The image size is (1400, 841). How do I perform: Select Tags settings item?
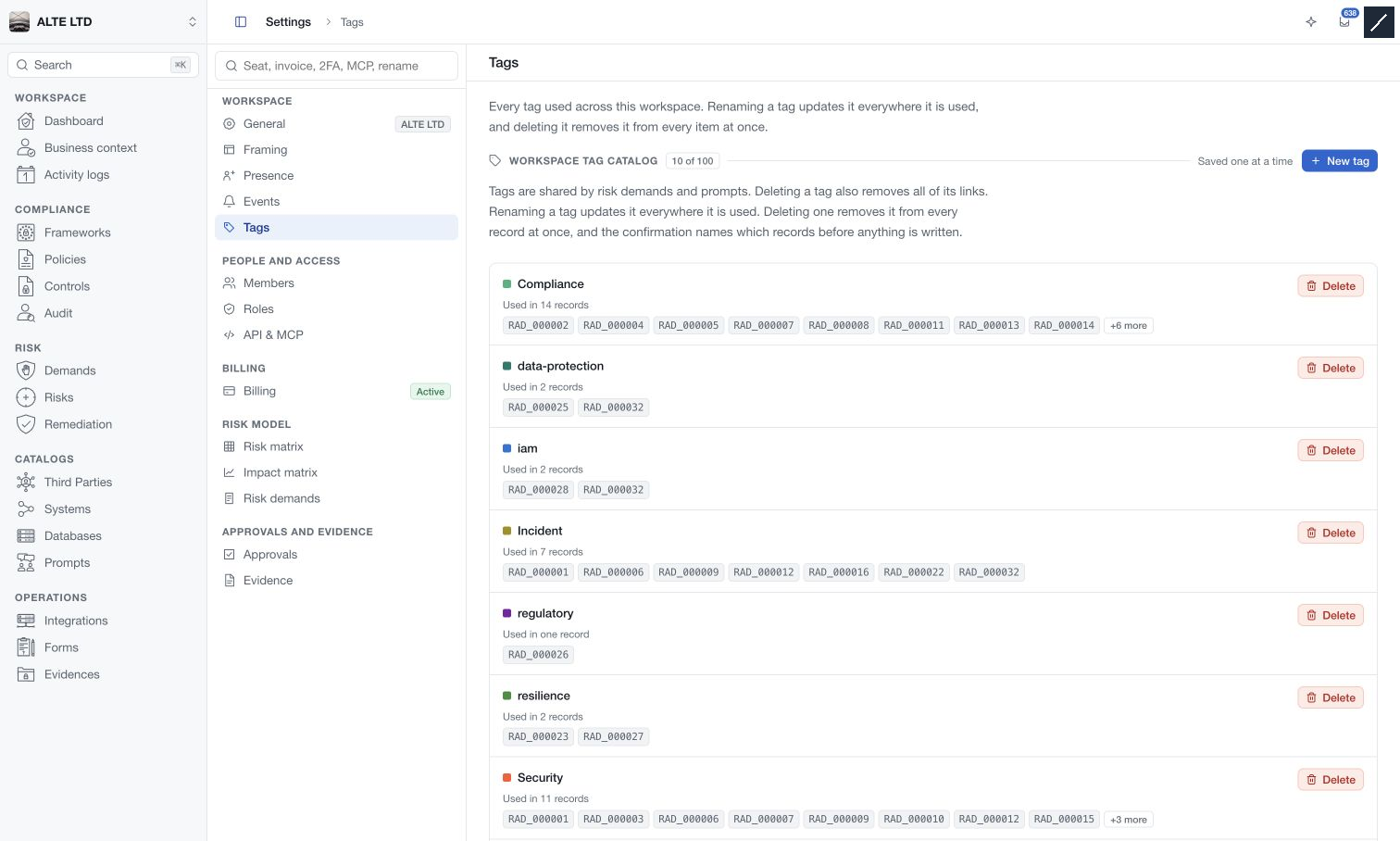pos(336,228)
